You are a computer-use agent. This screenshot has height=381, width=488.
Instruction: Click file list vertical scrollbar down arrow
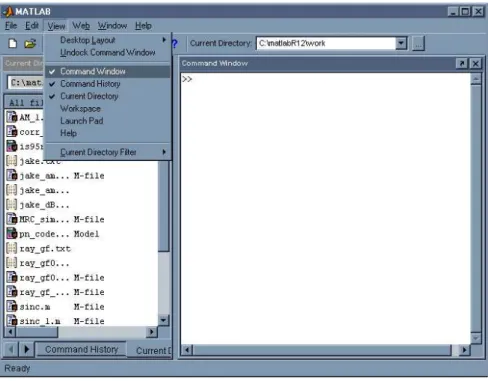click(163, 320)
